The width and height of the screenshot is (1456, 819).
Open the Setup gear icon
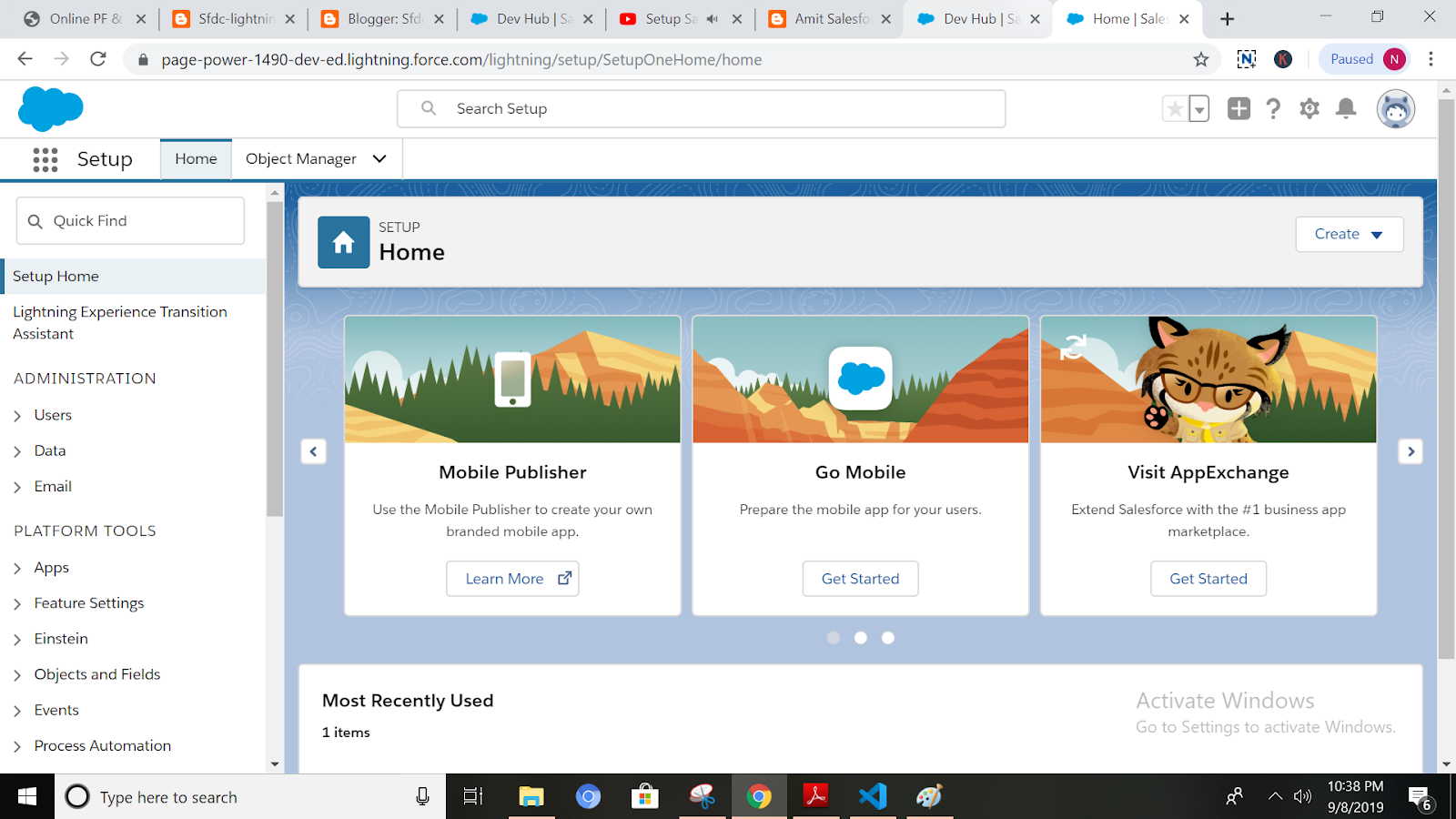[x=1309, y=109]
